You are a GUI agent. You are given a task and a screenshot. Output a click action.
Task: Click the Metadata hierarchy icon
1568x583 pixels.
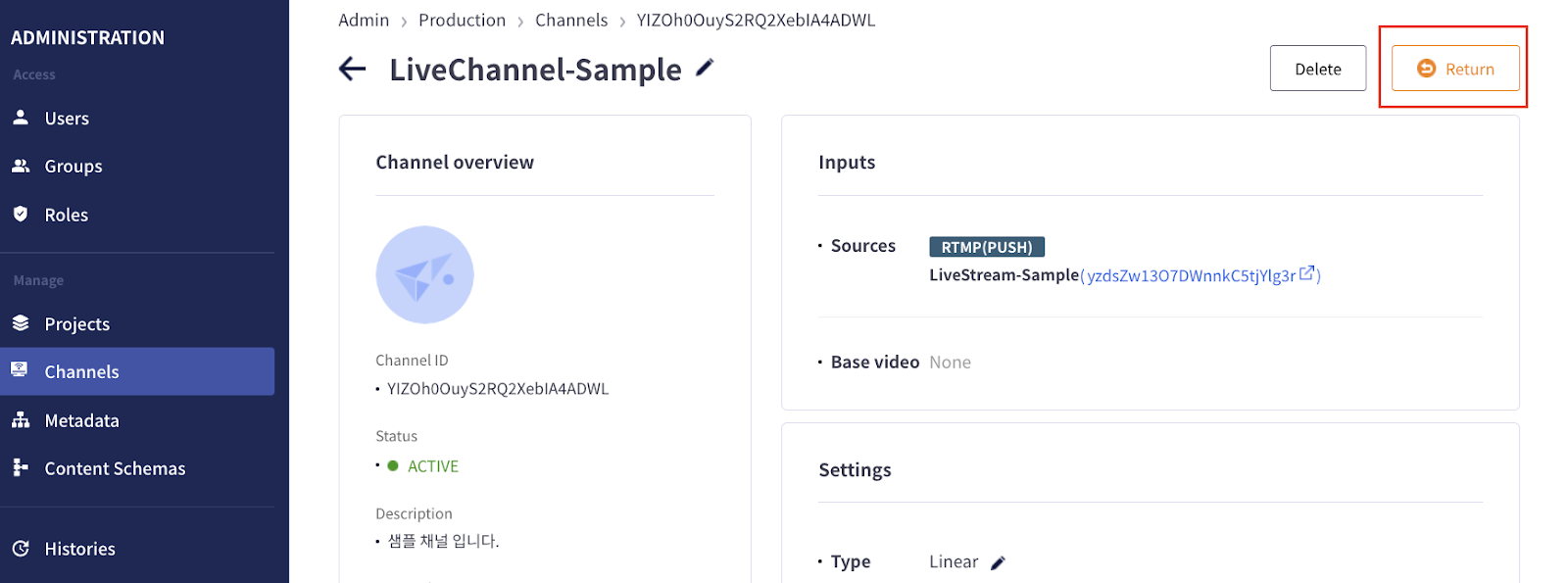point(21,420)
